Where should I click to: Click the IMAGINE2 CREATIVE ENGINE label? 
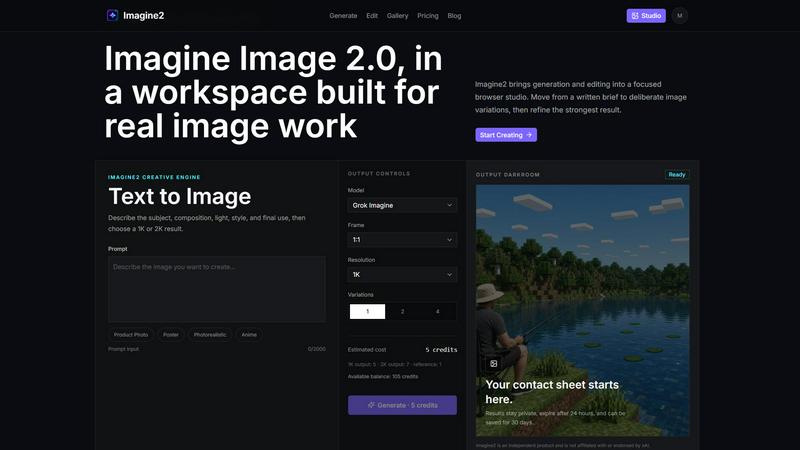coord(154,177)
